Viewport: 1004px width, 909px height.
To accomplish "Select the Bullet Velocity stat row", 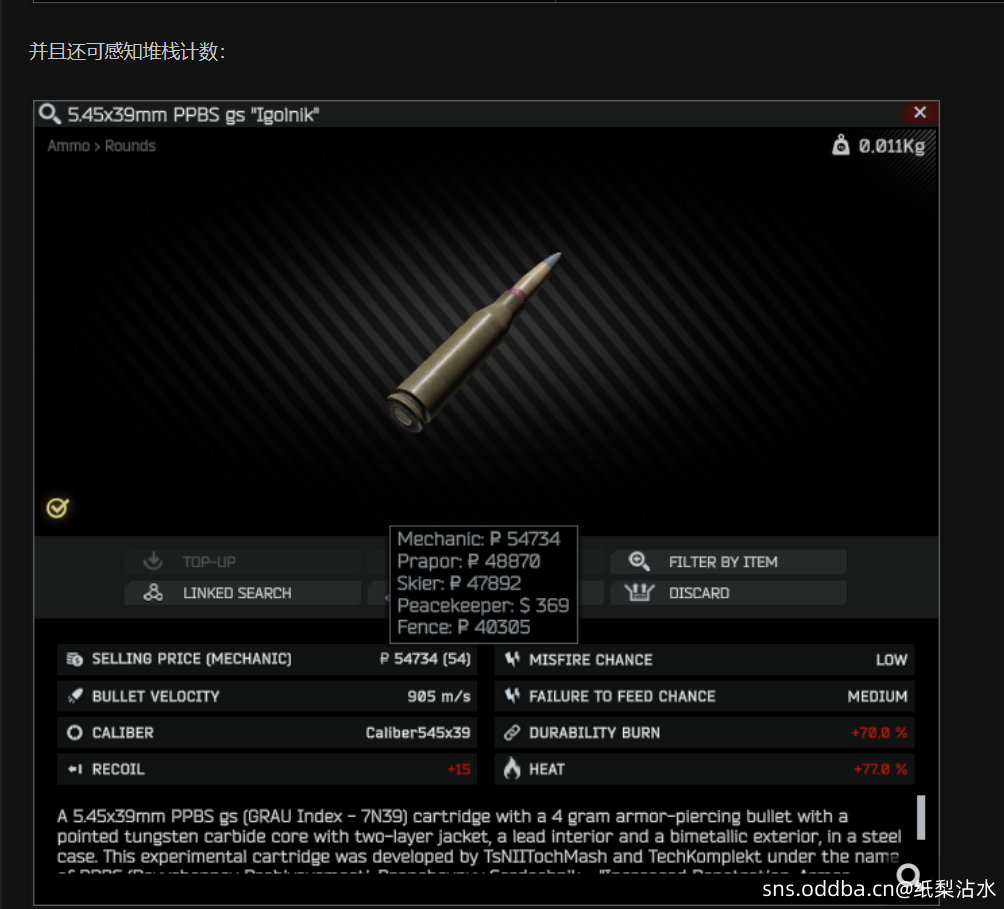I will point(267,696).
